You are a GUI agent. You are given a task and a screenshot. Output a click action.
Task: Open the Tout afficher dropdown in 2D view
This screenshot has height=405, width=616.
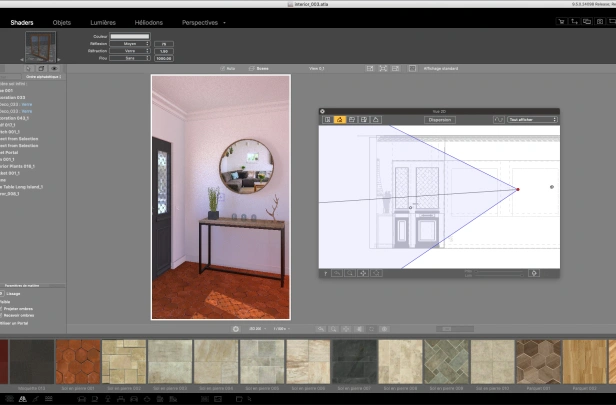coord(532,119)
